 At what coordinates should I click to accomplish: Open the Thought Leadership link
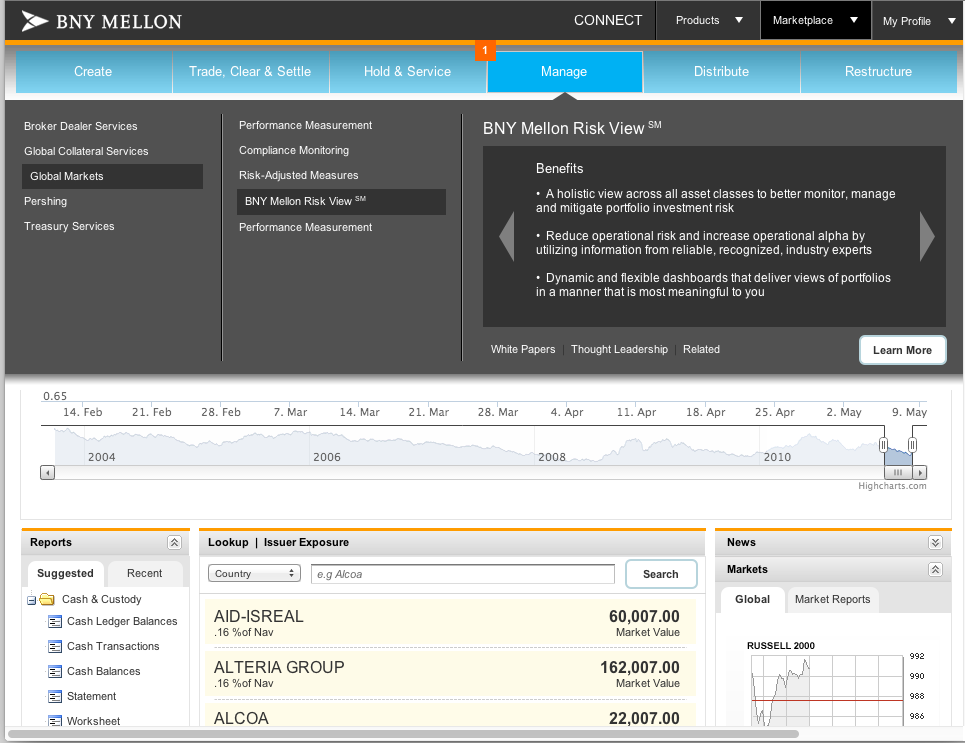click(619, 349)
